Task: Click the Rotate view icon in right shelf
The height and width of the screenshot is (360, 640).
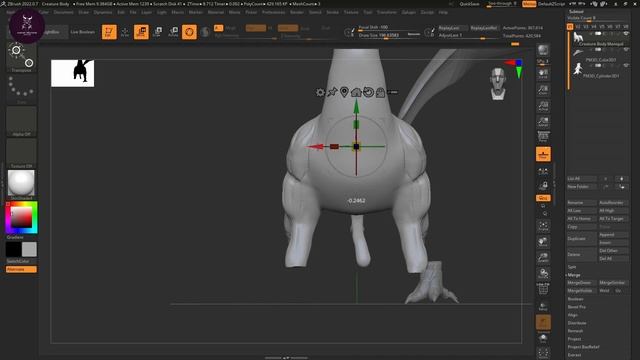Action: coord(543,273)
